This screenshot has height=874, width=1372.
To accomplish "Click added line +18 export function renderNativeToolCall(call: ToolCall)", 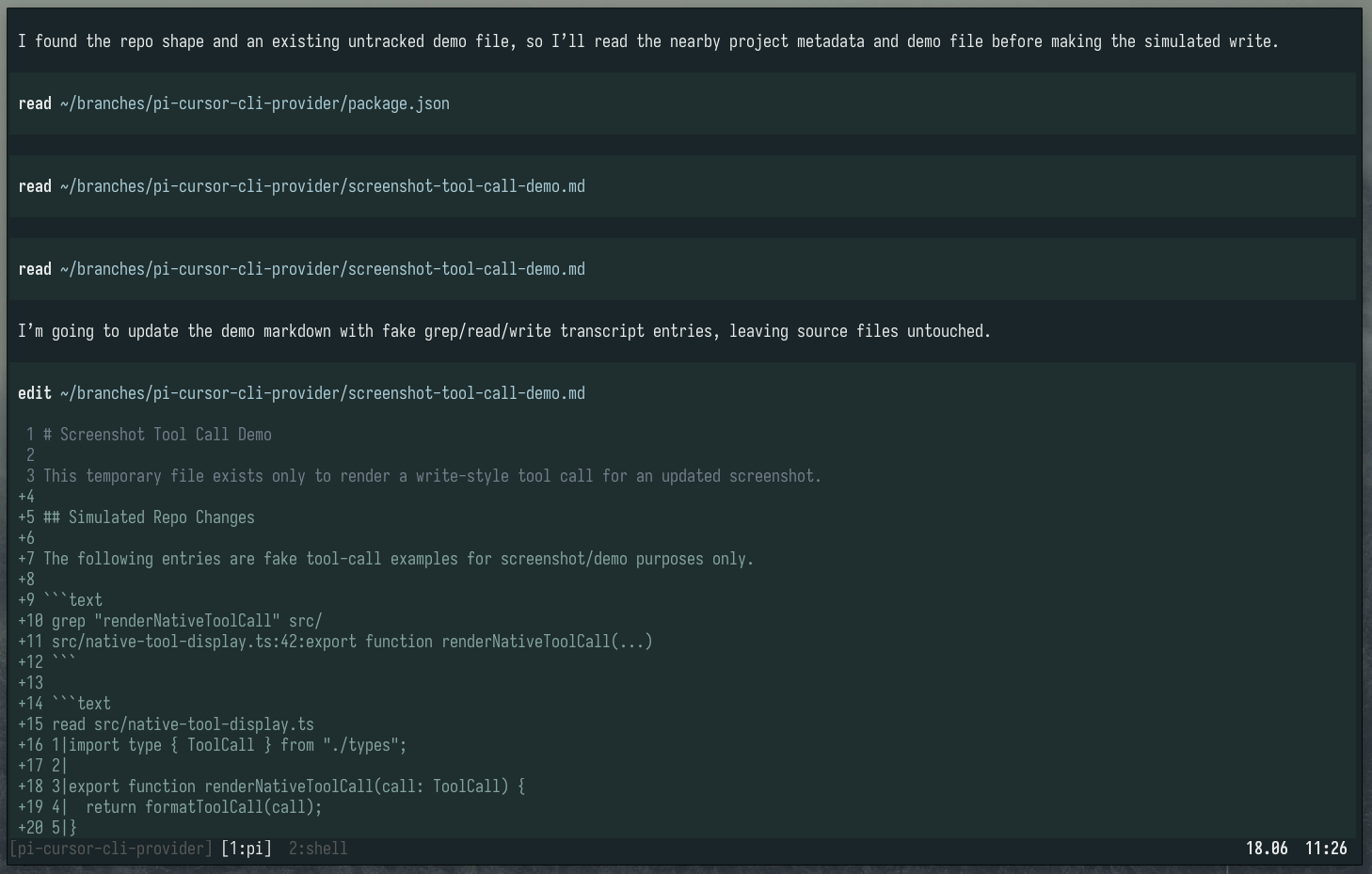I will click(272, 787).
